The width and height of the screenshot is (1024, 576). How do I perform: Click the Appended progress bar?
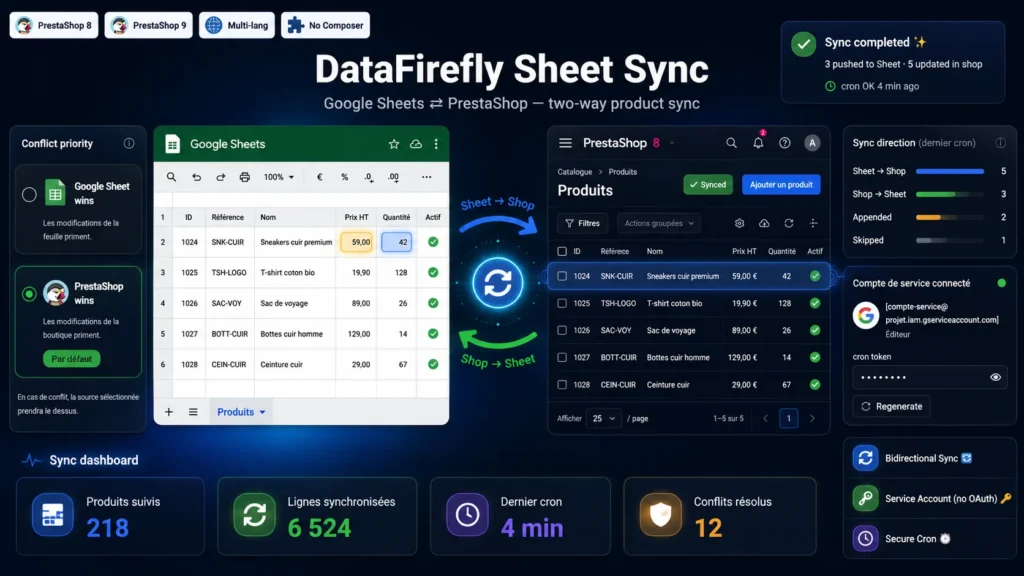point(950,217)
